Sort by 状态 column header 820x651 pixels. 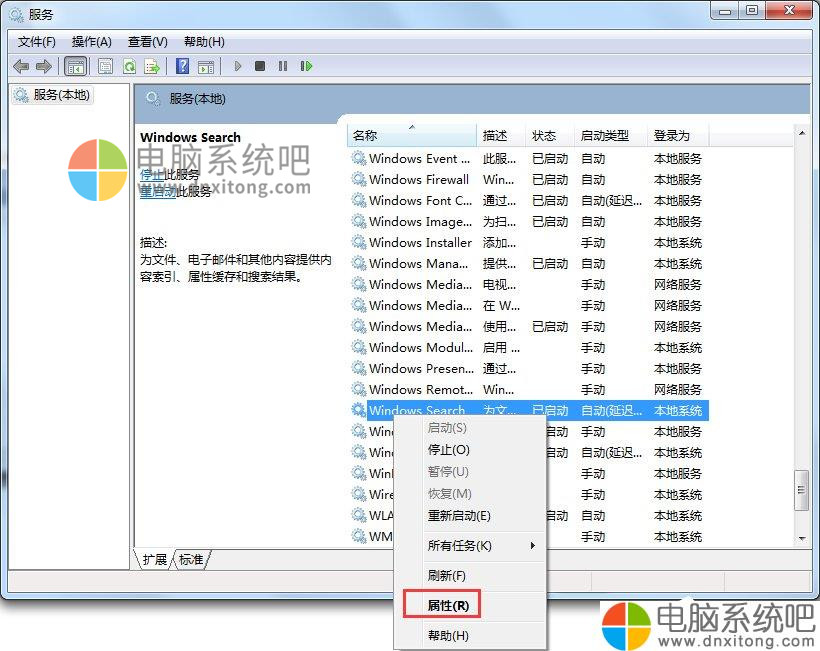[549, 135]
